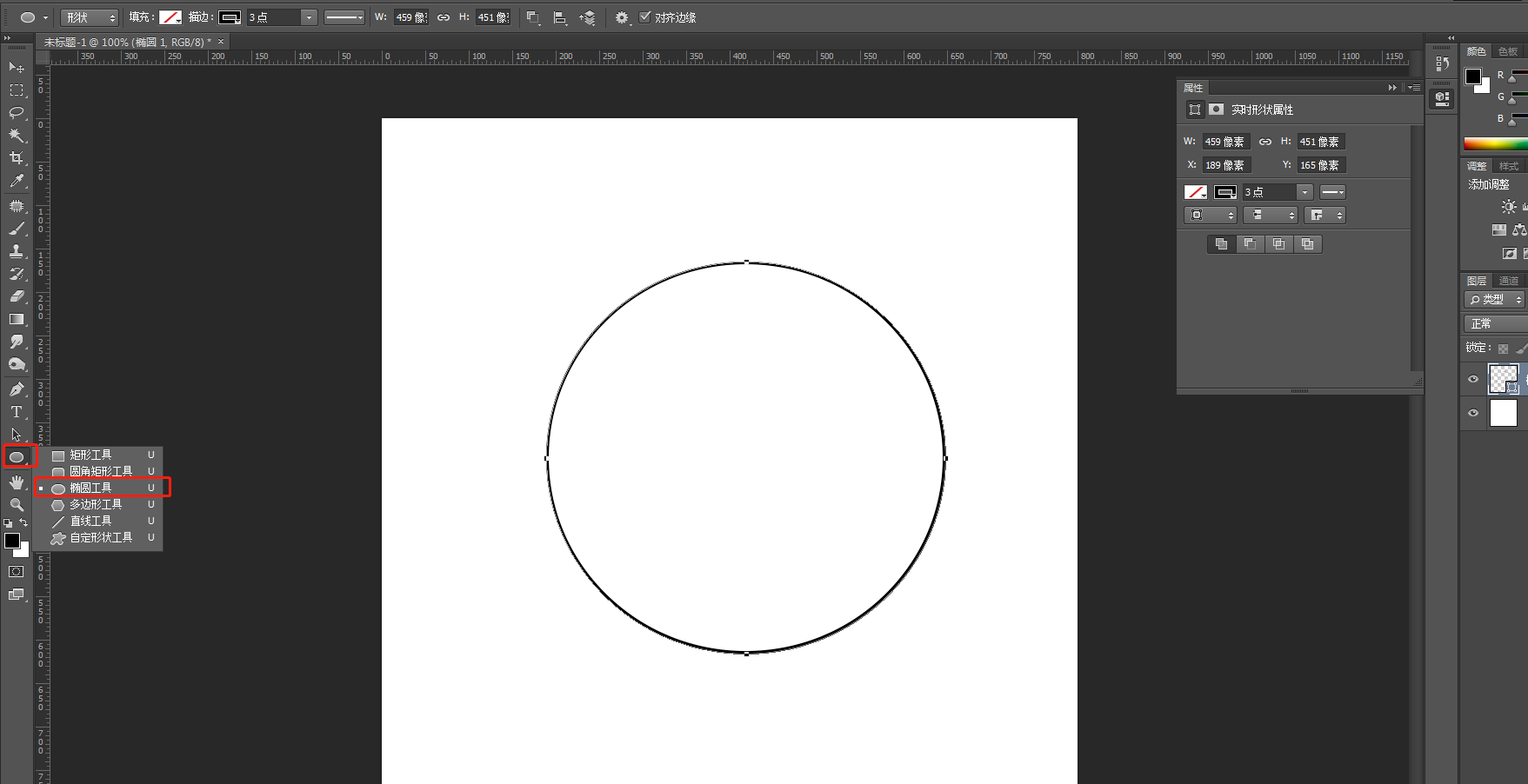Click the mask icon in Properties panel
1528x784 pixels.
[1216, 110]
